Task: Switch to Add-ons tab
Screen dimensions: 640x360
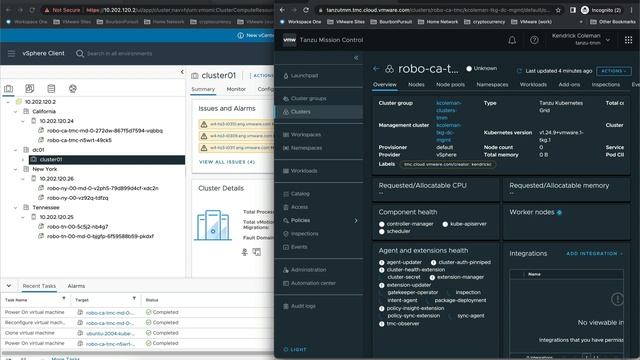Action: coord(569,84)
